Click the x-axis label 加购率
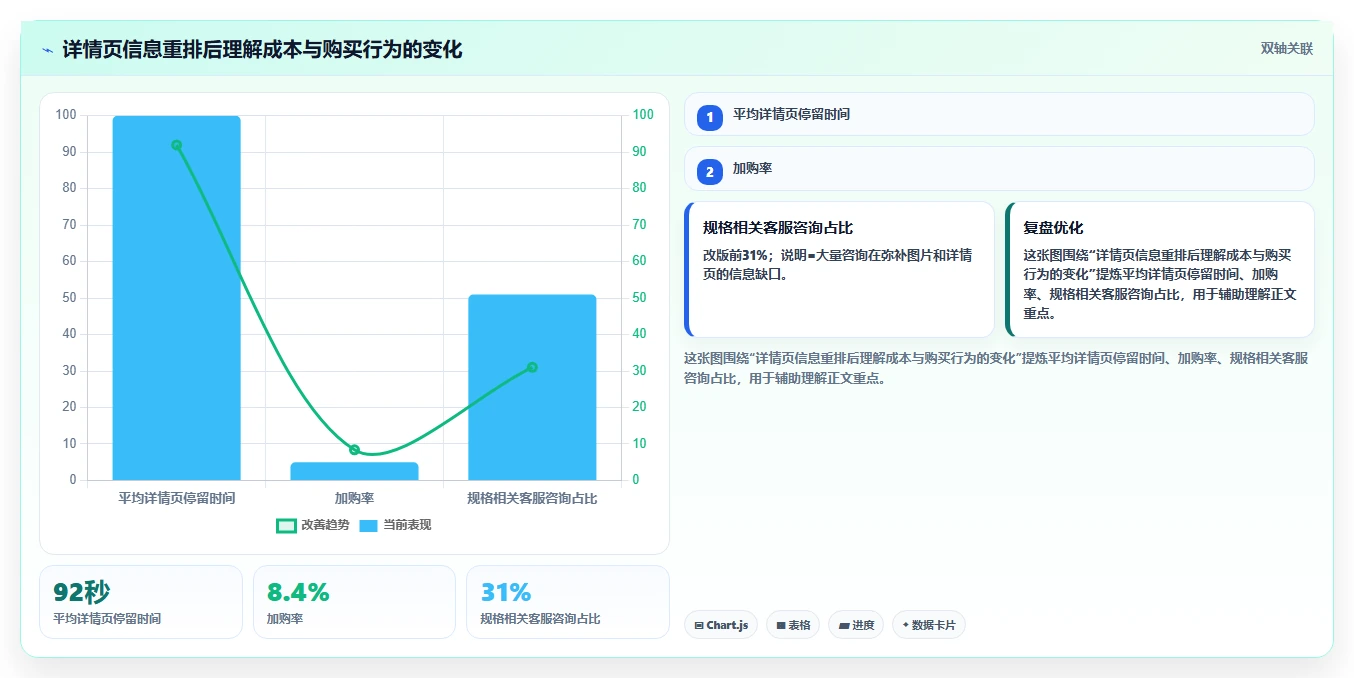The width and height of the screenshot is (1354, 678). tap(354, 498)
